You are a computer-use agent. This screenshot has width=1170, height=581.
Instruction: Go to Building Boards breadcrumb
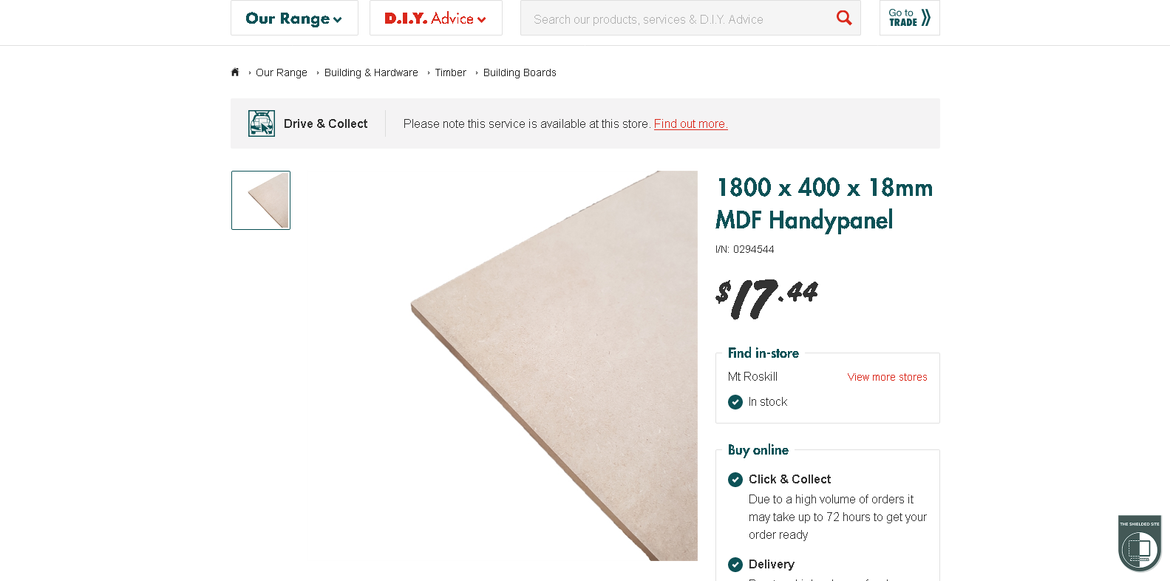[519, 72]
